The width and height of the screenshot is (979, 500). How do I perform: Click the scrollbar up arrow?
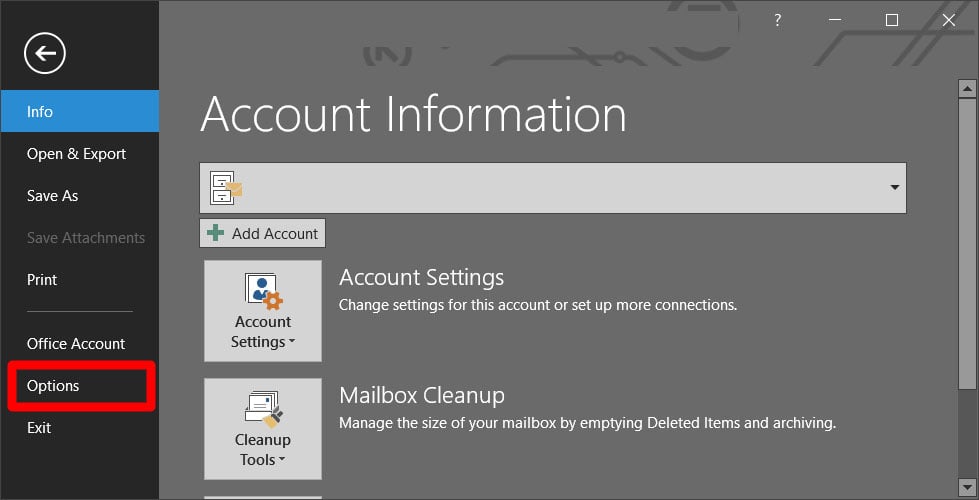967,90
